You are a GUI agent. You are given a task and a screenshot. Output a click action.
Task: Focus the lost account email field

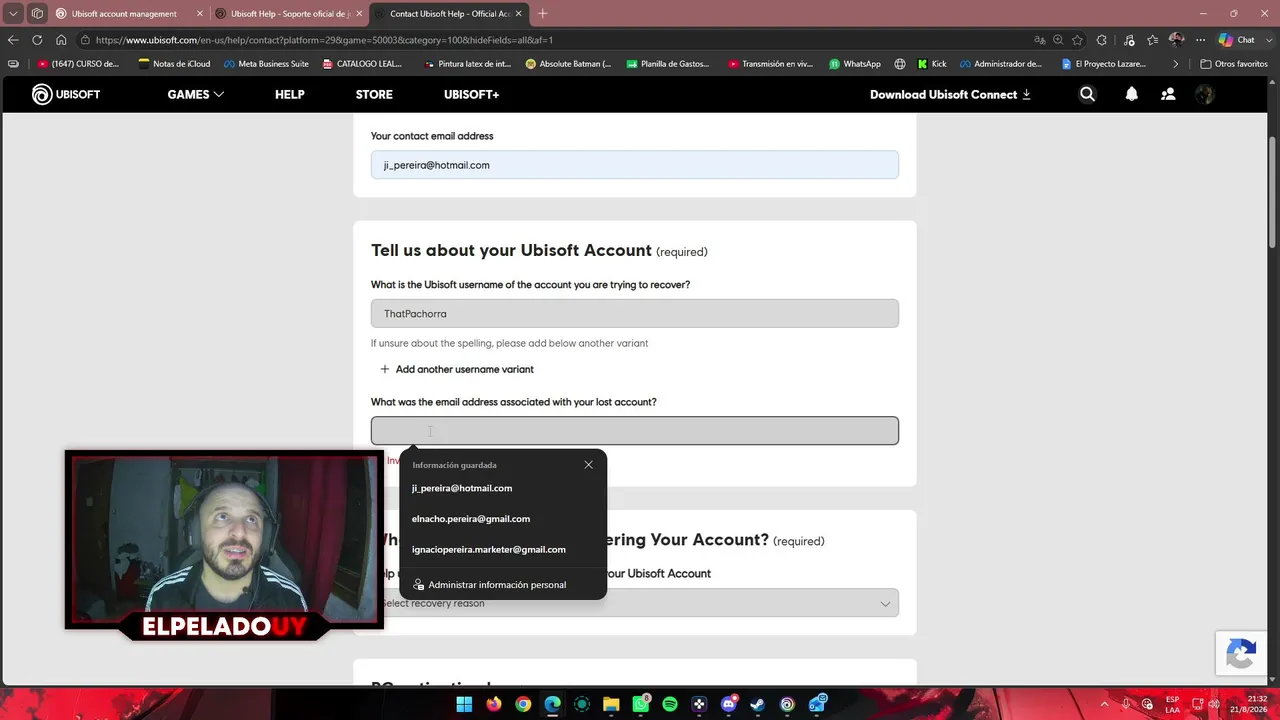[x=635, y=431]
